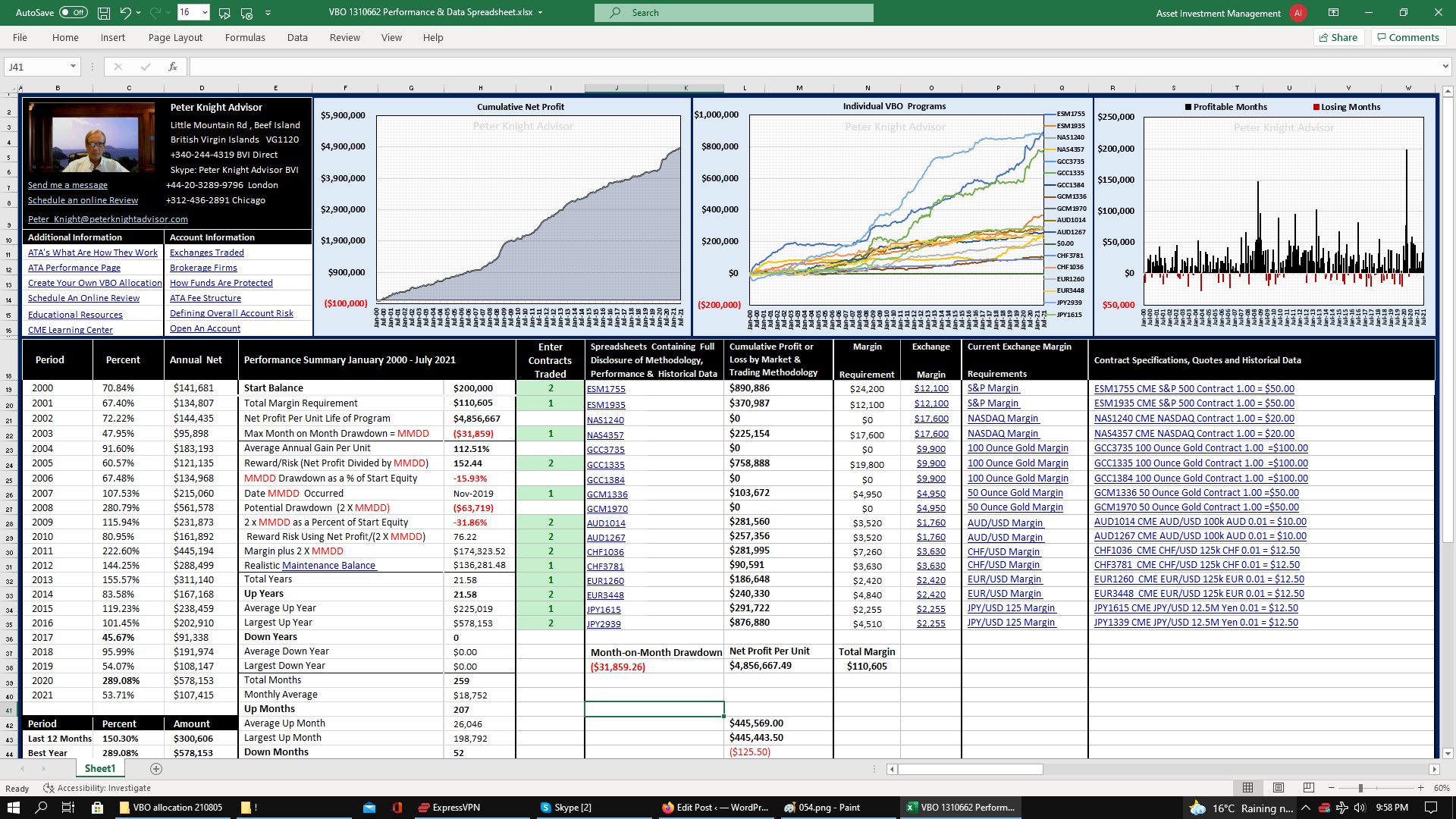
Task: Open the ATA Fee Structure link
Action: point(205,298)
